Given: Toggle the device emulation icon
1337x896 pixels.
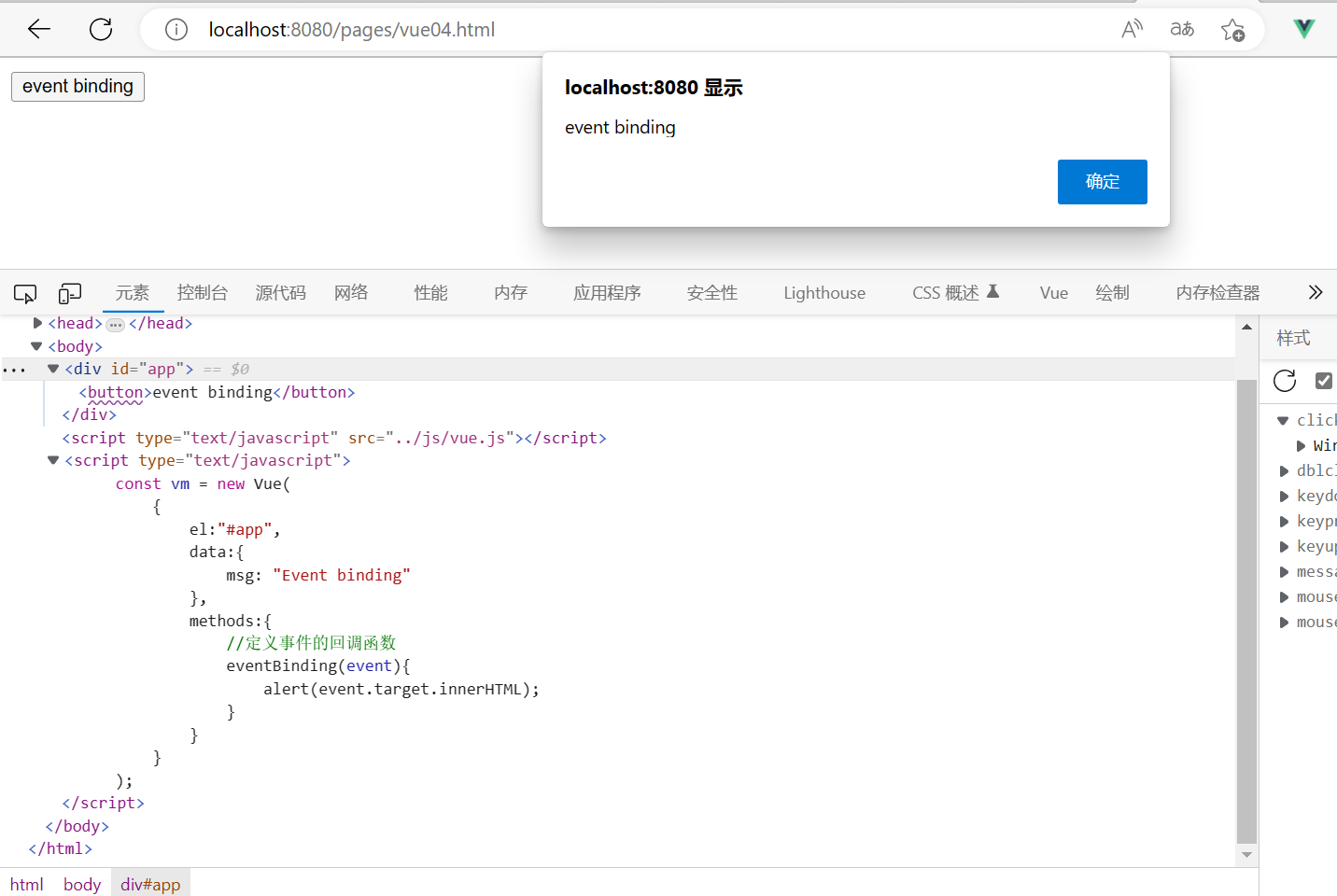Looking at the screenshot, I should (70, 293).
